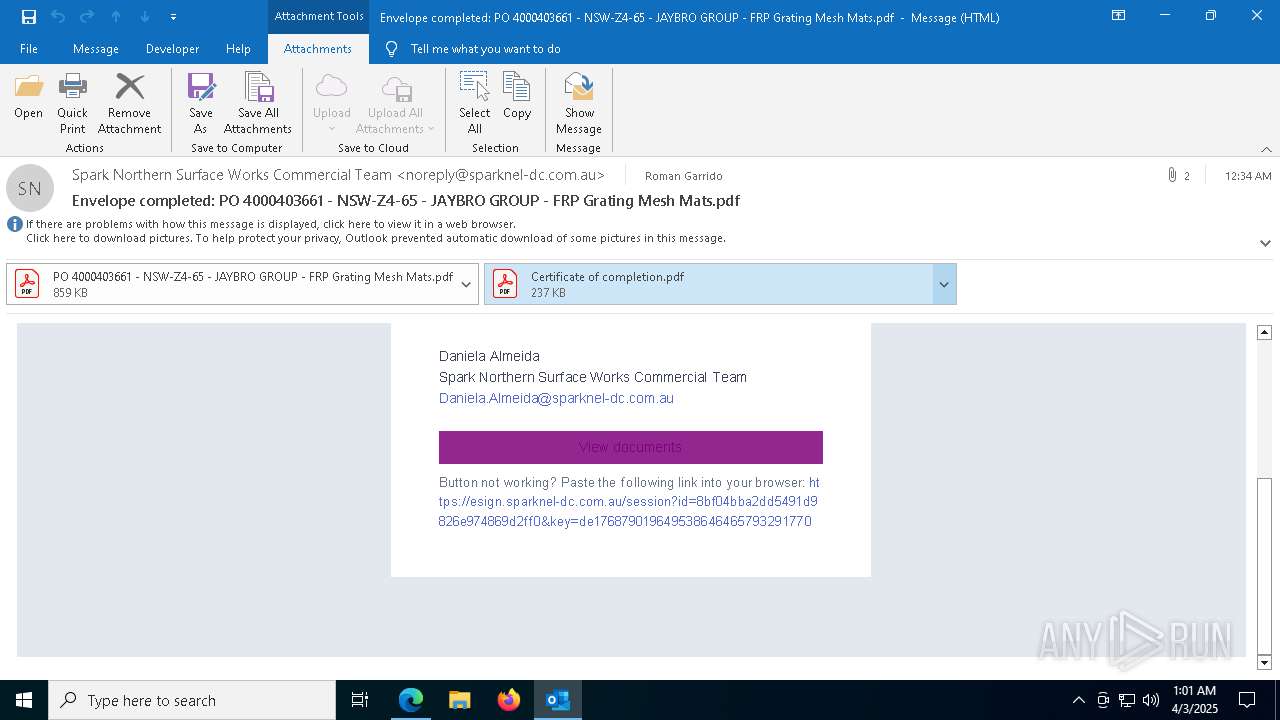Switch to the Developer tab

click(172, 49)
